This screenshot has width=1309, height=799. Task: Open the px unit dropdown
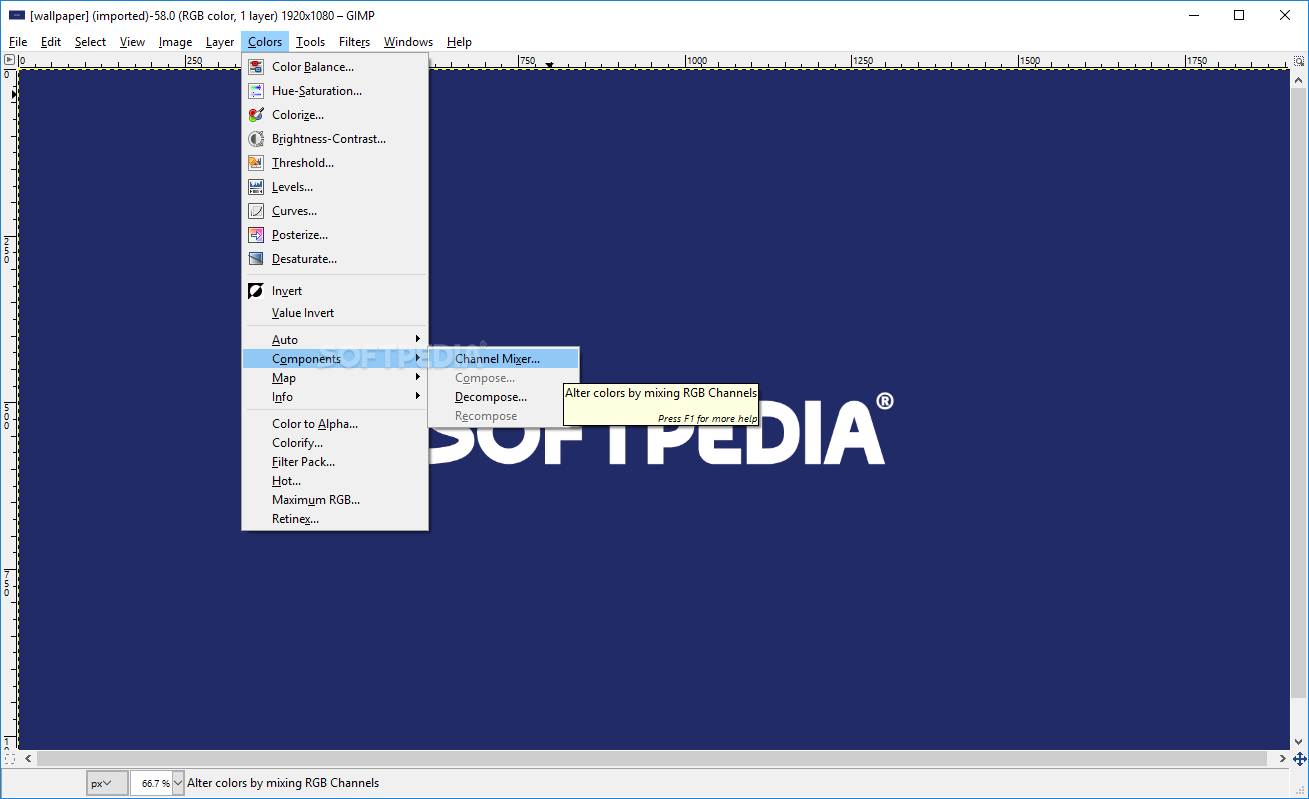[x=107, y=783]
